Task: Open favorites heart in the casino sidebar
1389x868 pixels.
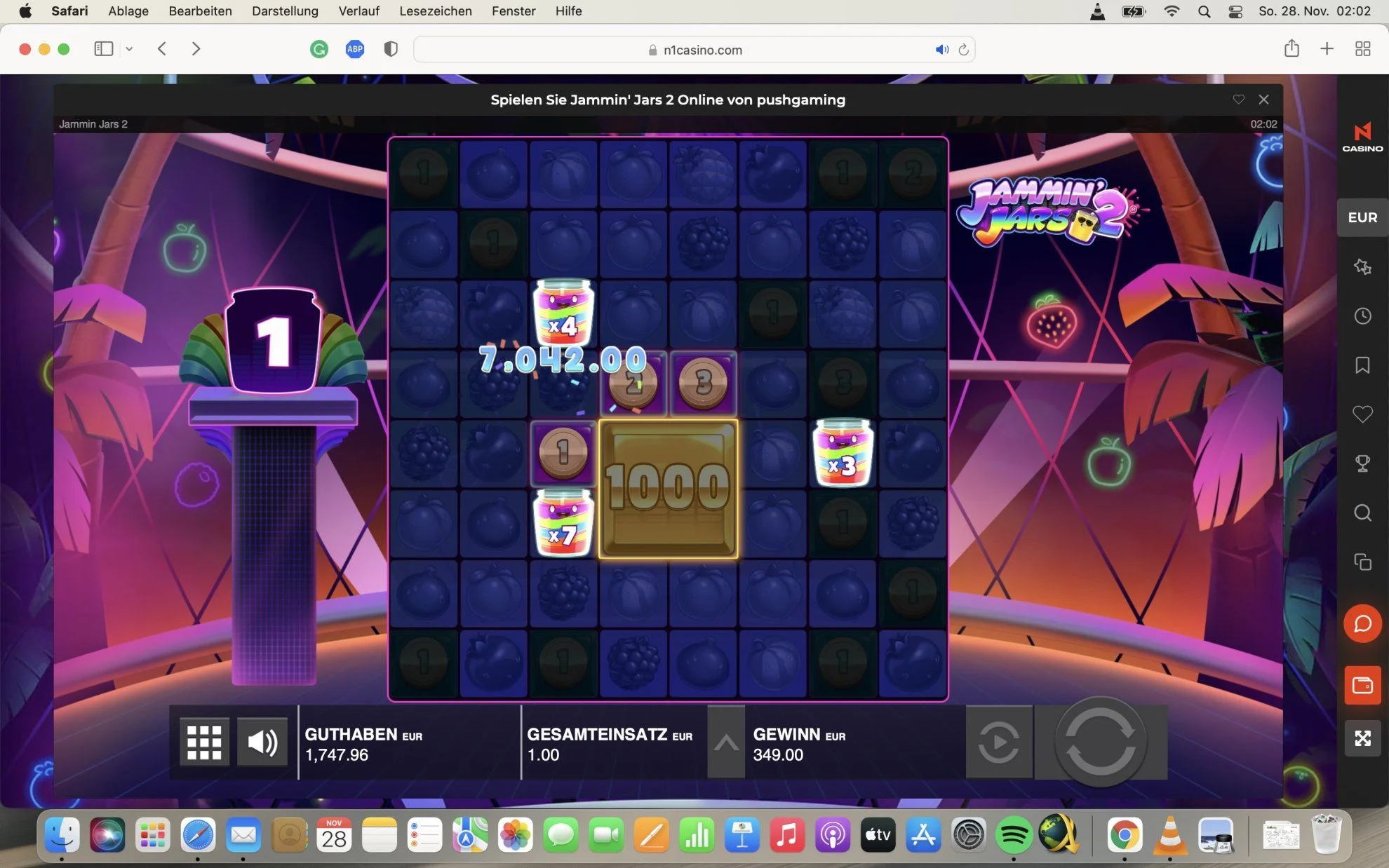Action: point(1362,414)
